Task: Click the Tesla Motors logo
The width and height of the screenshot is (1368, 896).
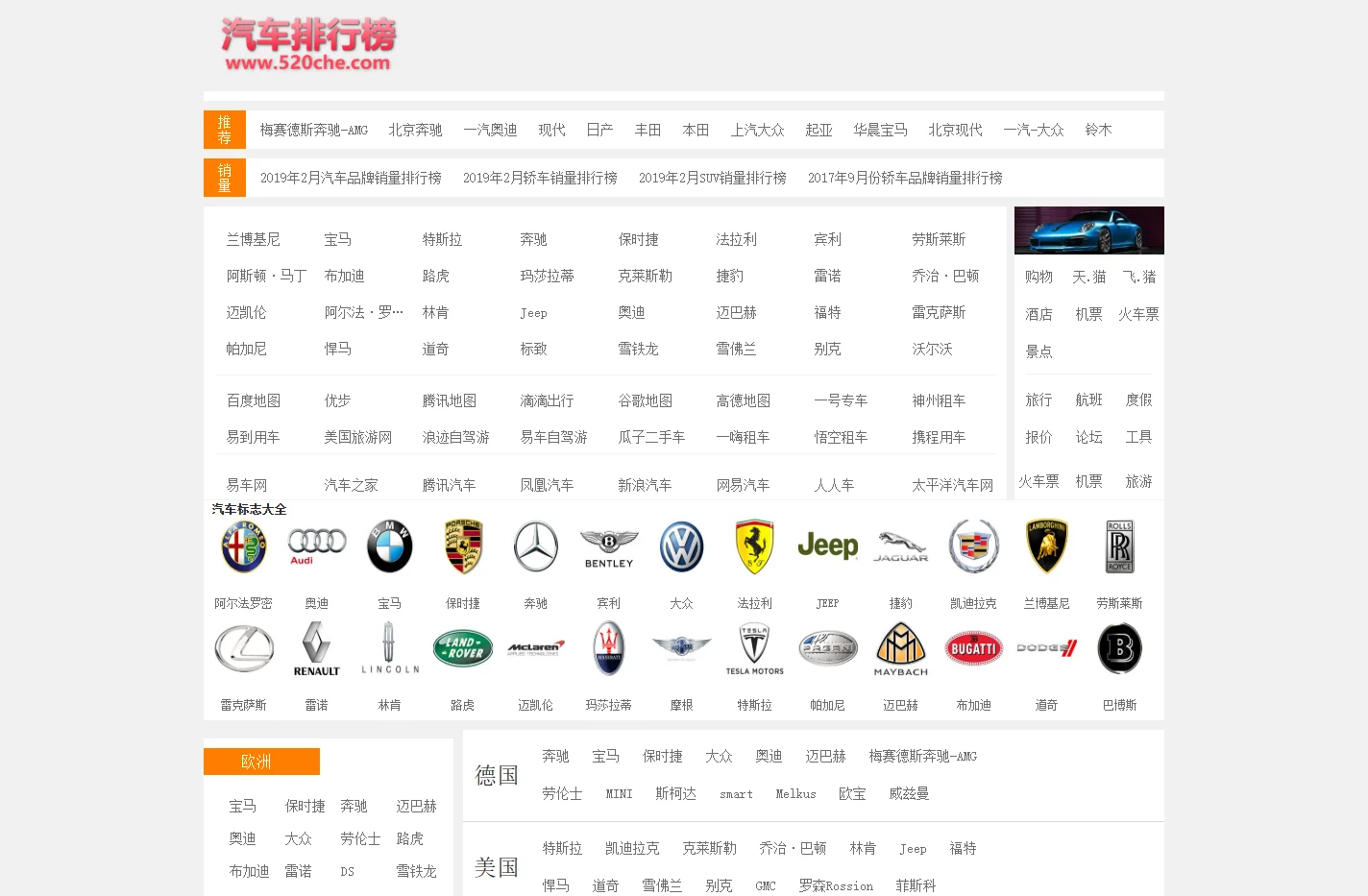Action: tap(755, 649)
